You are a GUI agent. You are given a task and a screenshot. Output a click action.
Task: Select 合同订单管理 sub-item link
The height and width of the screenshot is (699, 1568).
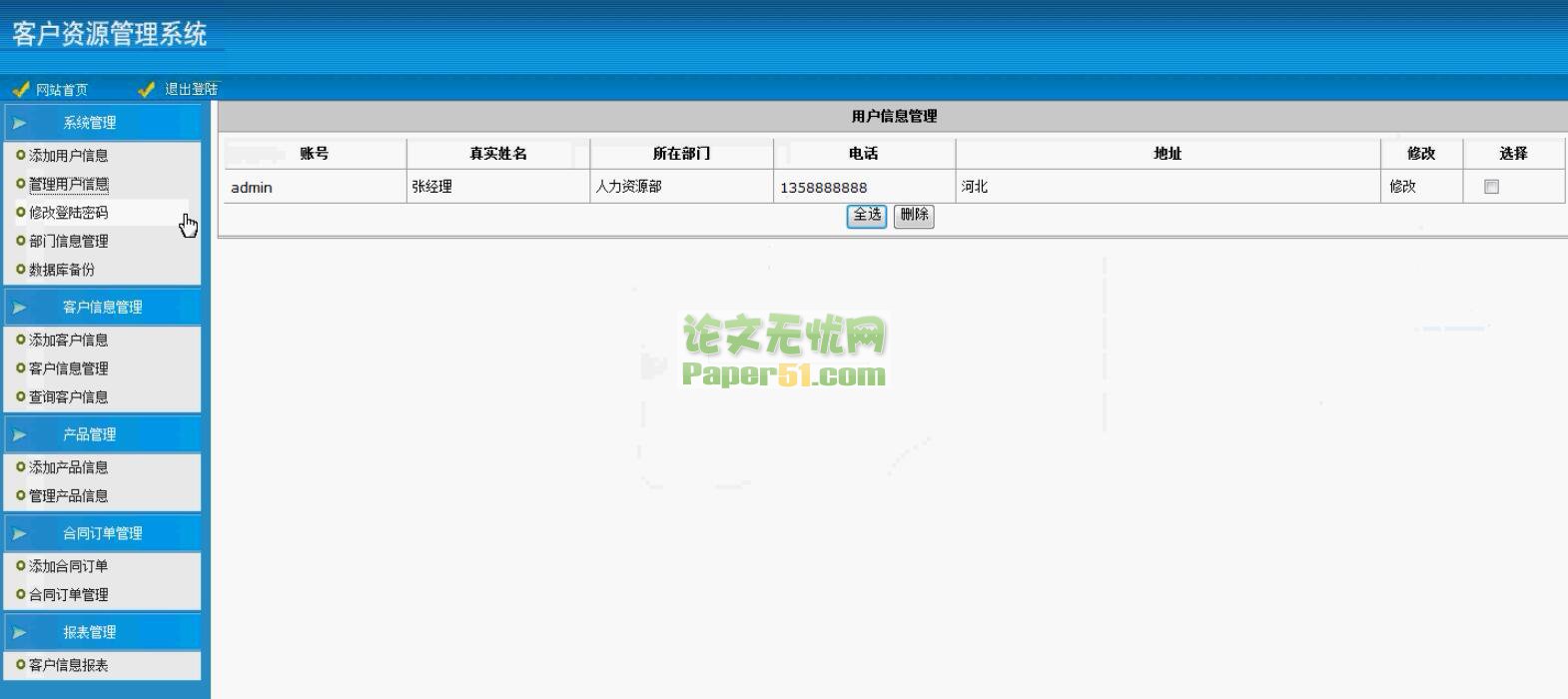point(68,595)
